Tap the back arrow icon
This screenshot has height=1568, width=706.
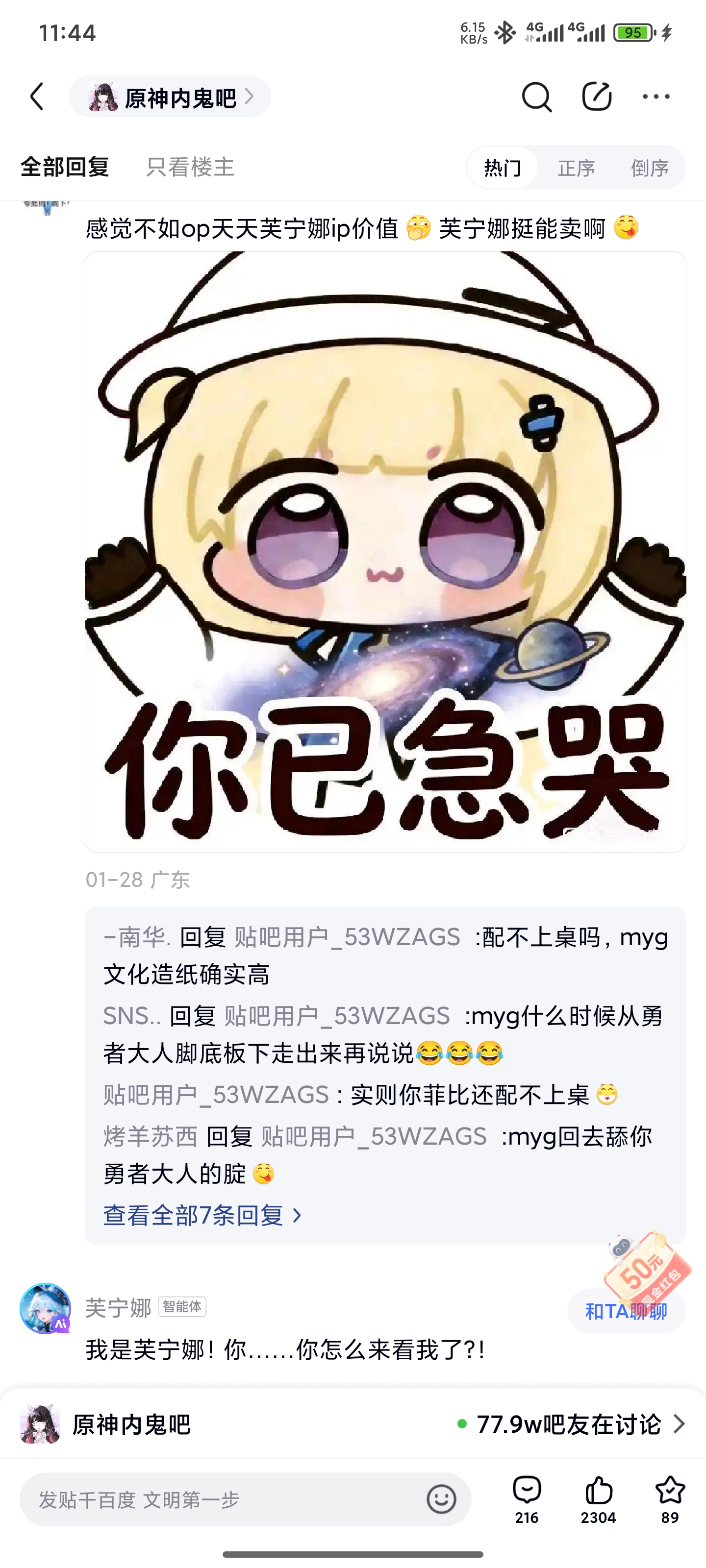[37, 97]
